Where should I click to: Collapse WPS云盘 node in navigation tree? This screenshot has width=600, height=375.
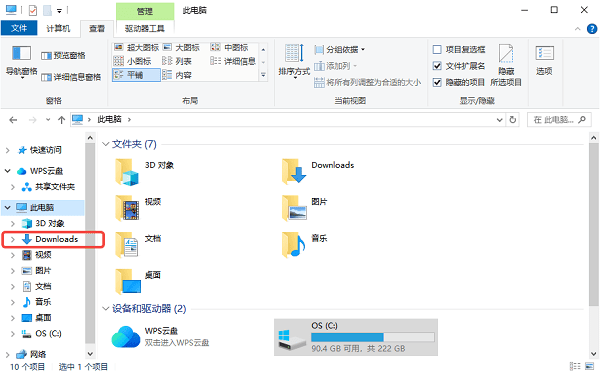coord(8,171)
